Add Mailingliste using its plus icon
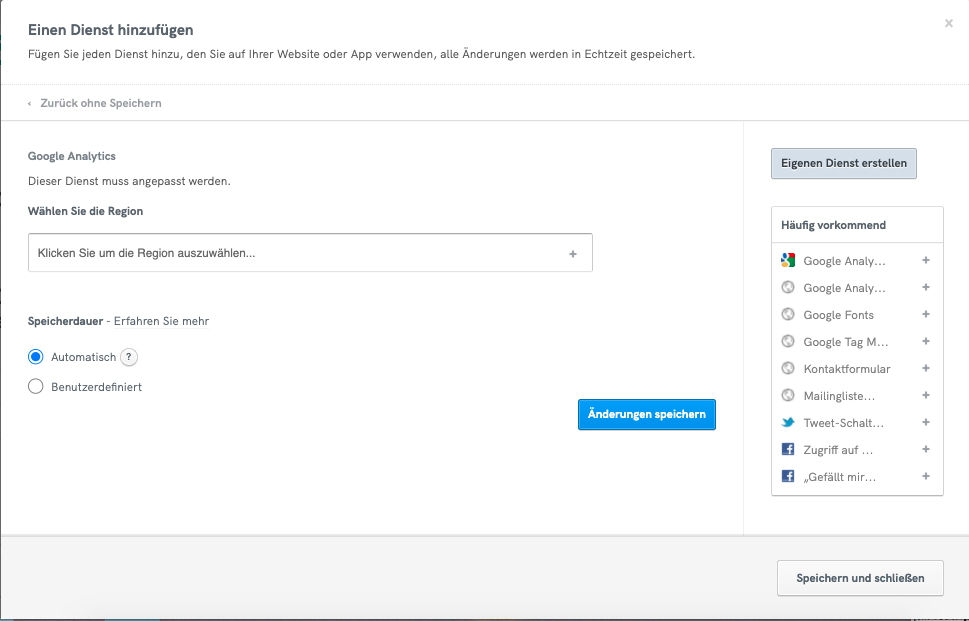Screen dimensions: 969x621 coord(926,396)
